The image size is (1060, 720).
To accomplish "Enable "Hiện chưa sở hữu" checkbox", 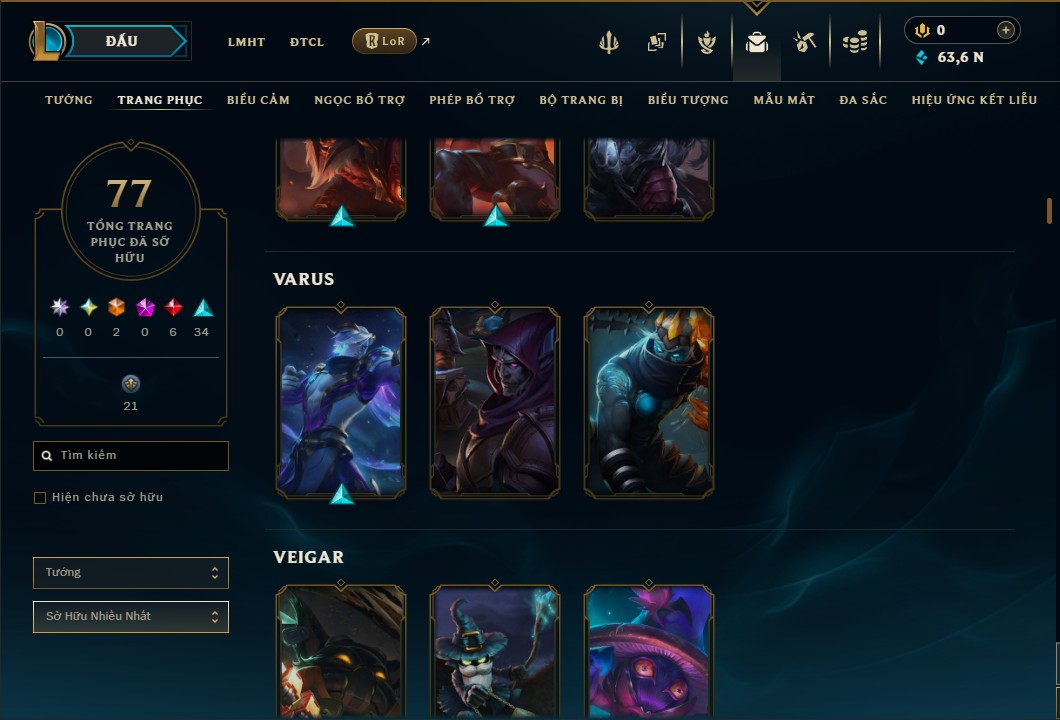I will (40, 498).
